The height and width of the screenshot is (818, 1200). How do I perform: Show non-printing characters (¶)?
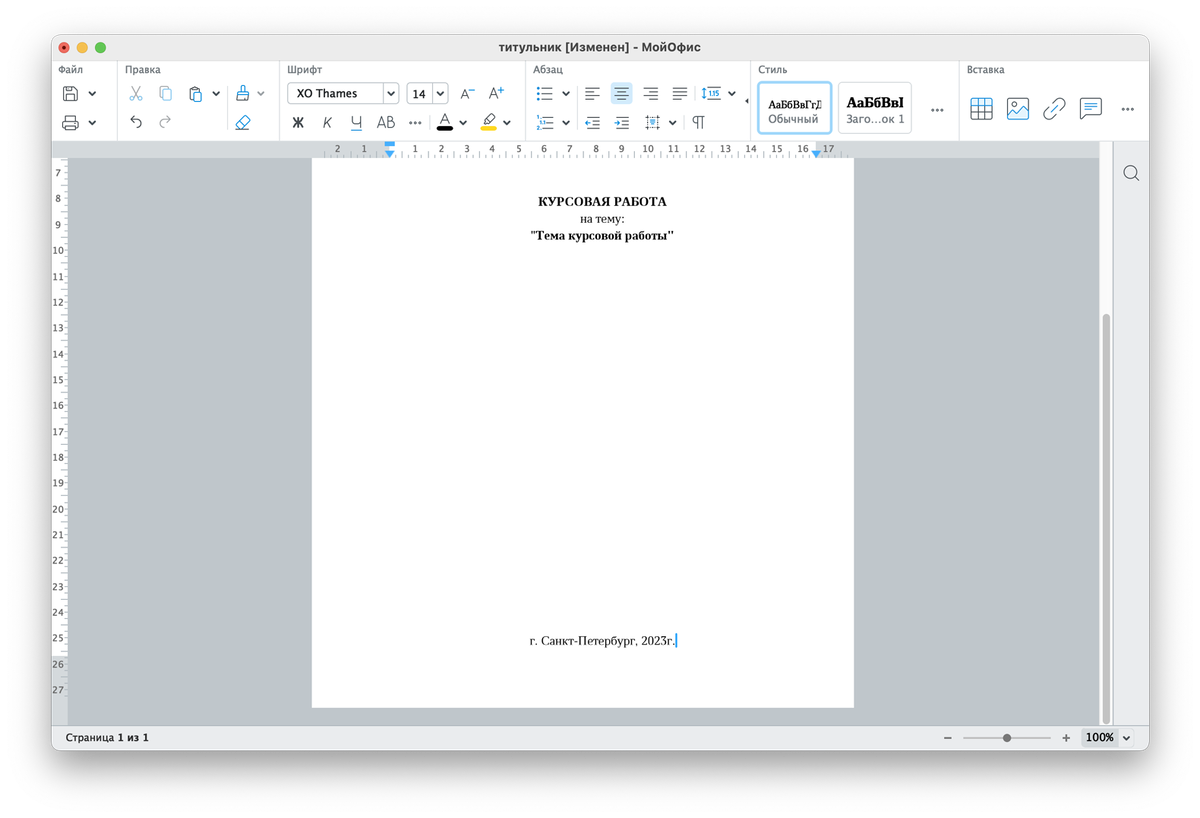coord(699,123)
